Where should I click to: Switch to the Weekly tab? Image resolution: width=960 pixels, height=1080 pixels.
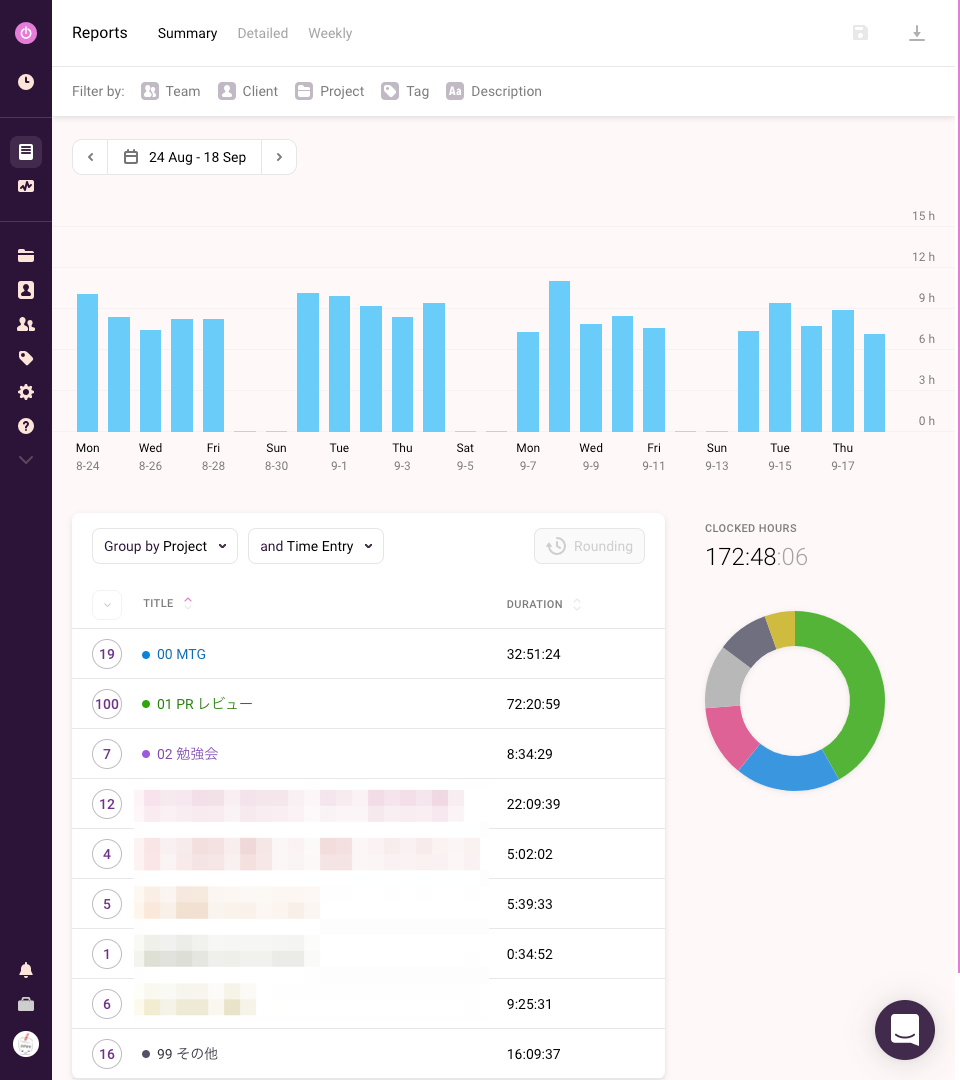(x=330, y=33)
